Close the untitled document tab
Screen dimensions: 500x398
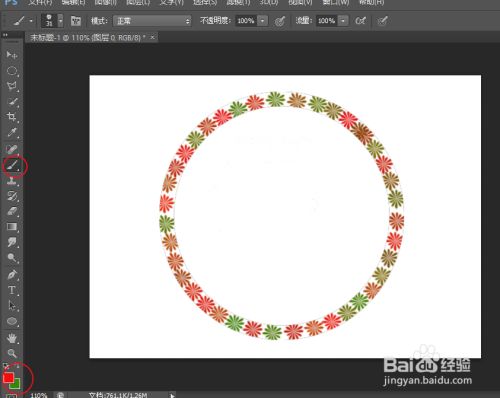point(152,37)
